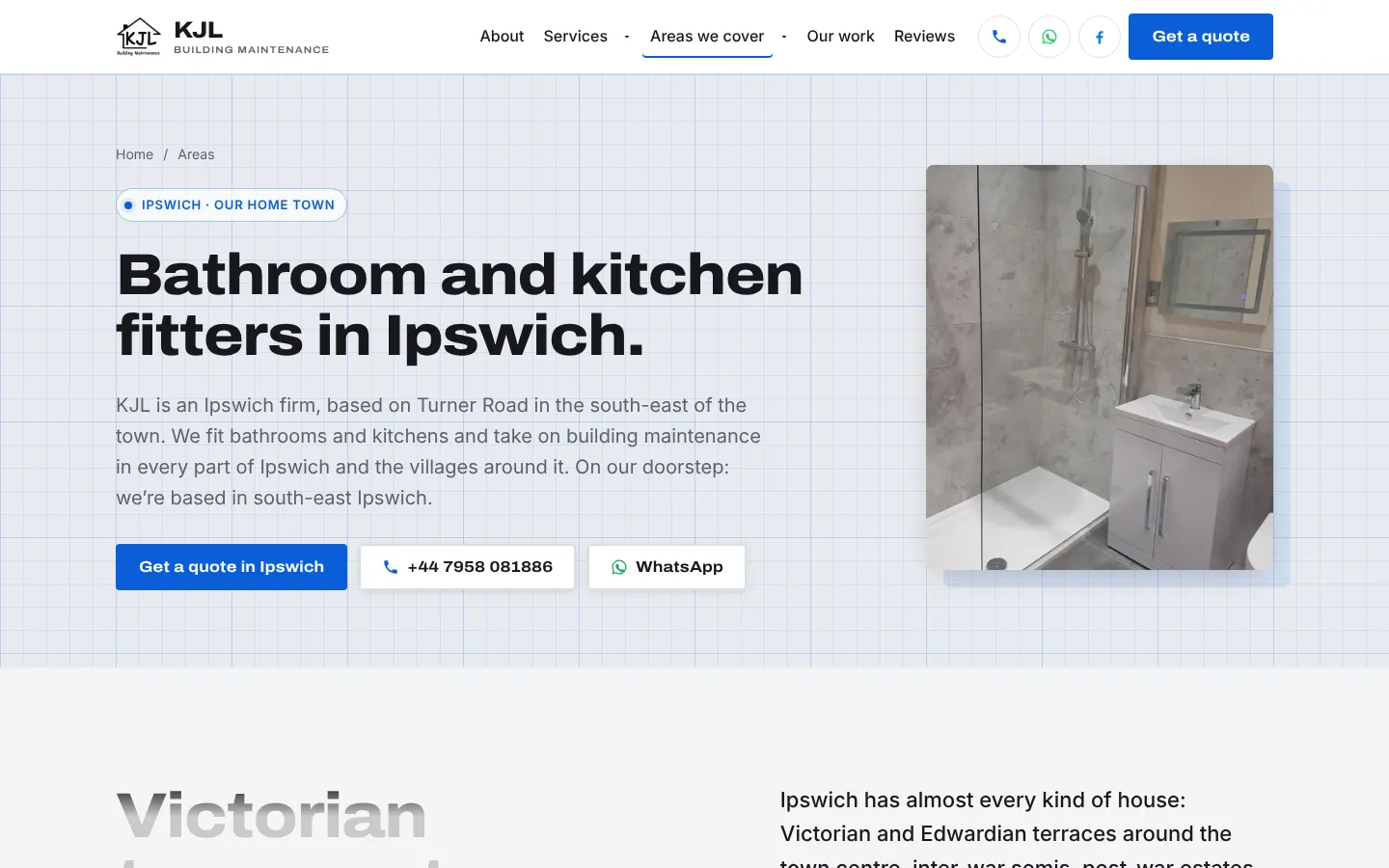1389x868 pixels.
Task: Open the Our work page
Action: point(841,37)
